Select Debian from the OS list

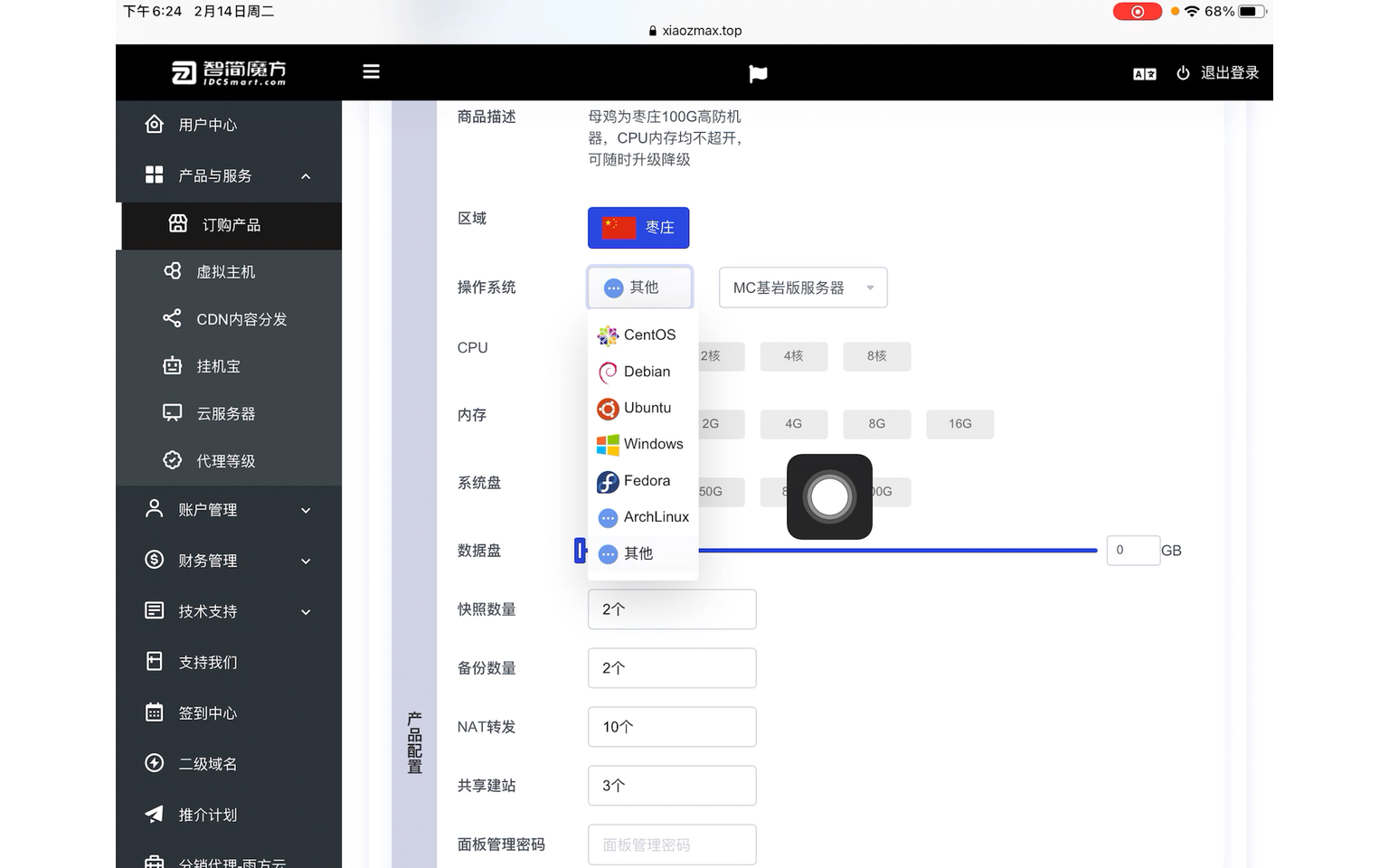[x=643, y=372]
